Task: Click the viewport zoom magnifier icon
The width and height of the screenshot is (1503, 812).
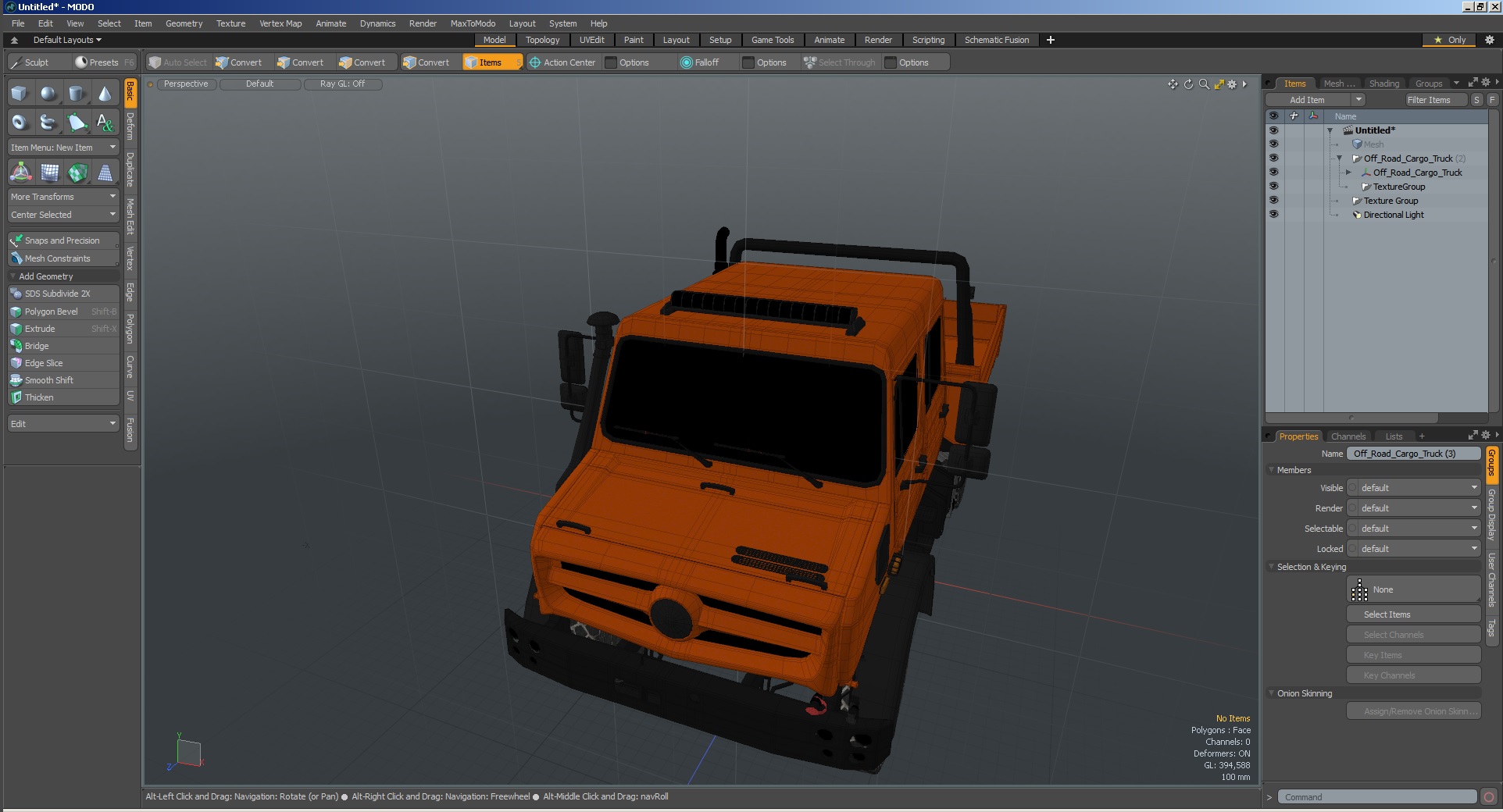Action: pos(1204,84)
